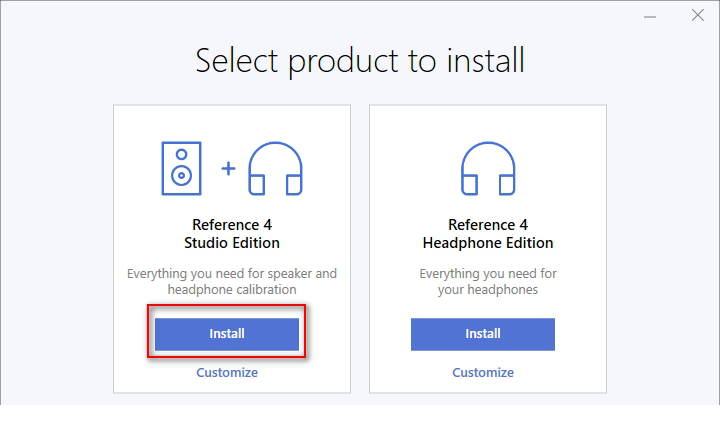Click the small tweeter circle on speaker icon
This screenshot has height=421, width=720.
[x=181, y=154]
